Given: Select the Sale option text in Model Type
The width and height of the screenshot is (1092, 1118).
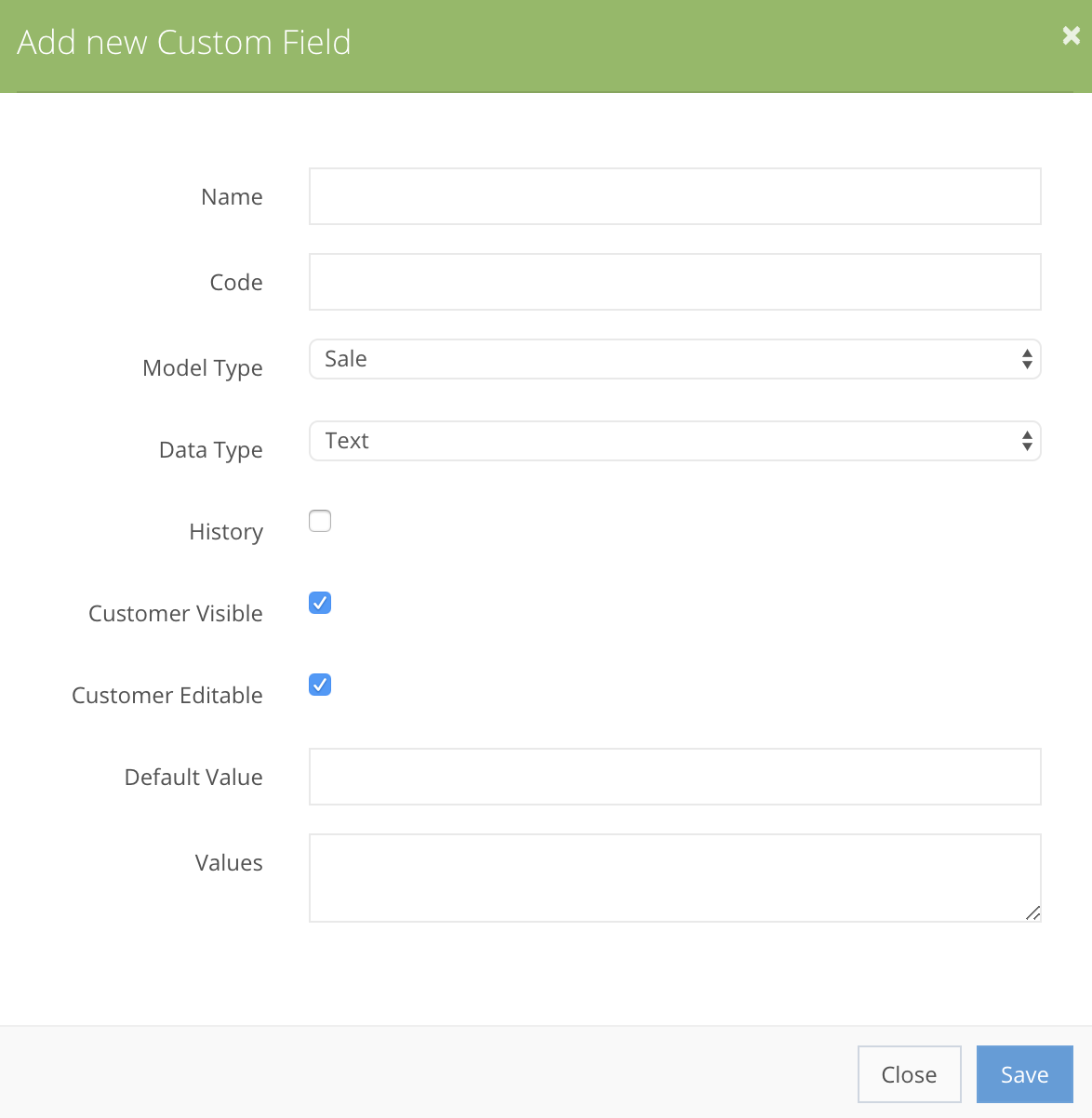Looking at the screenshot, I should [x=345, y=358].
